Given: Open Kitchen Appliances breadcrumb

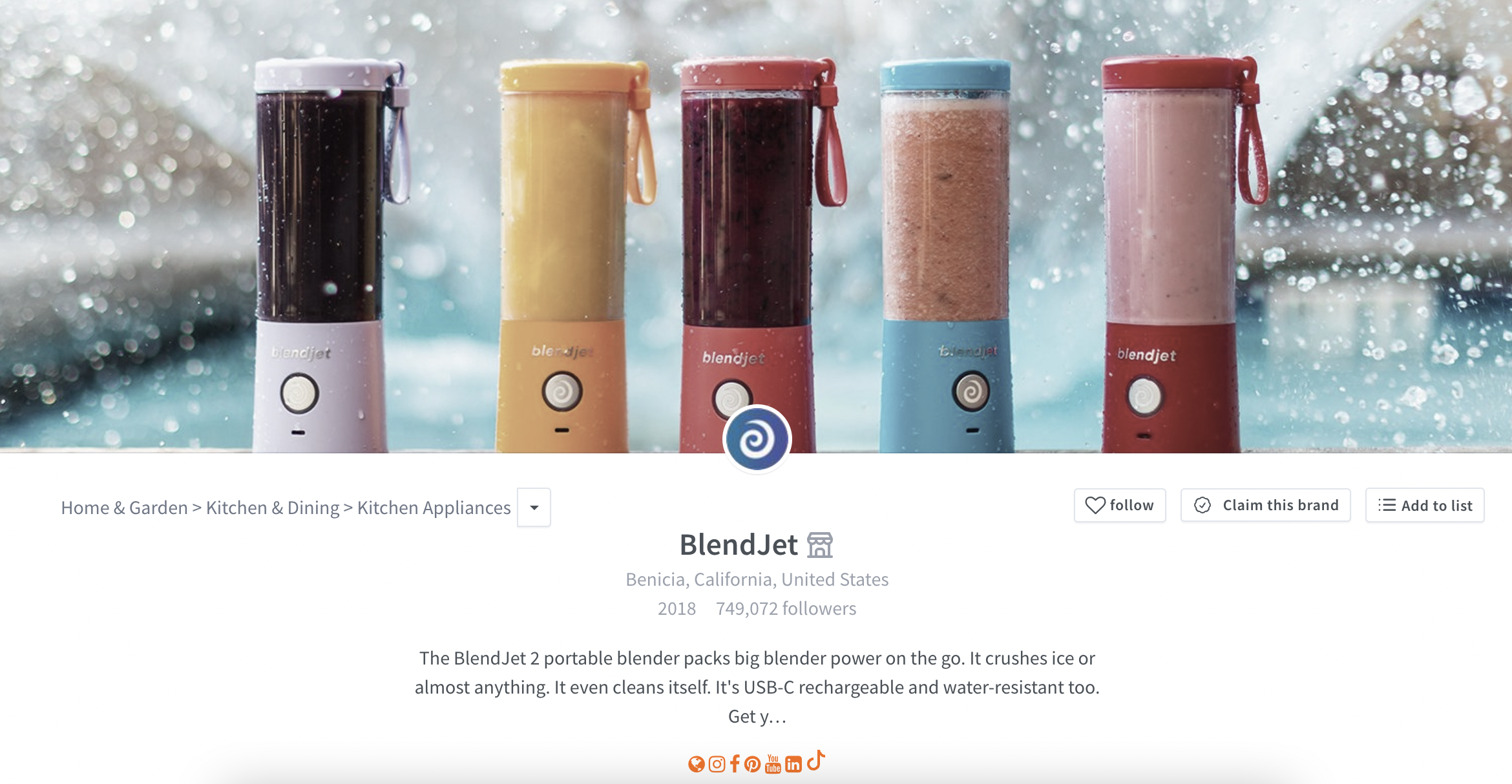Looking at the screenshot, I should [x=434, y=508].
